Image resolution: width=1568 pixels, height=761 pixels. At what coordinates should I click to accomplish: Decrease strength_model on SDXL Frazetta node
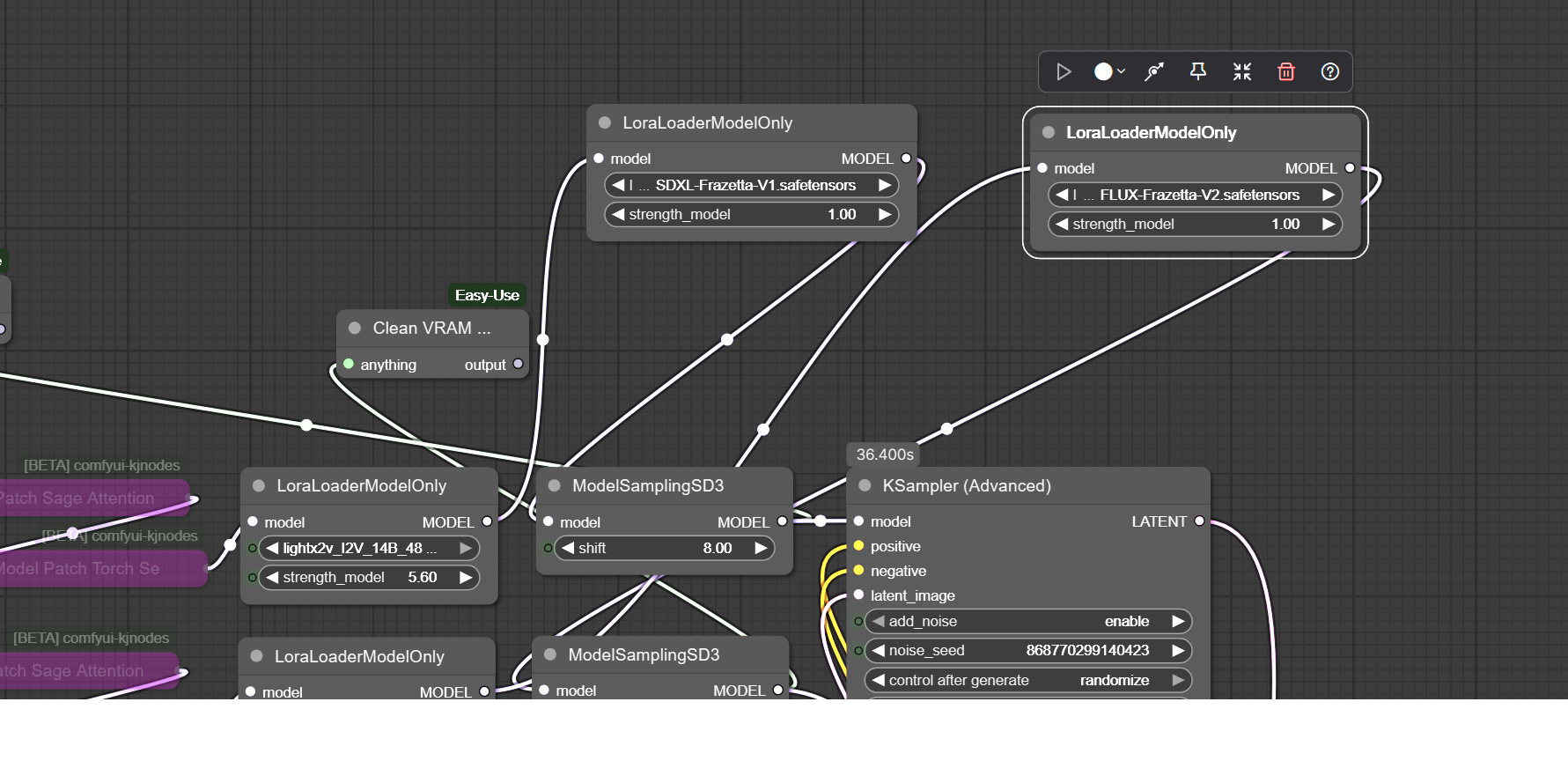point(618,214)
